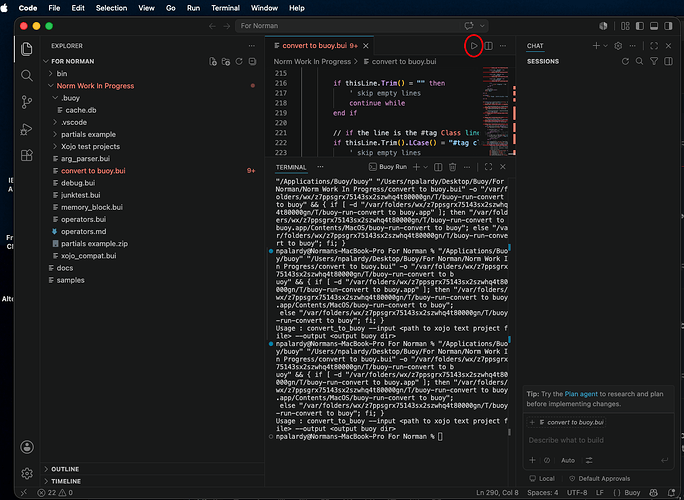Open the chat tools configuration
The image size is (684, 500).
(x=589, y=460)
